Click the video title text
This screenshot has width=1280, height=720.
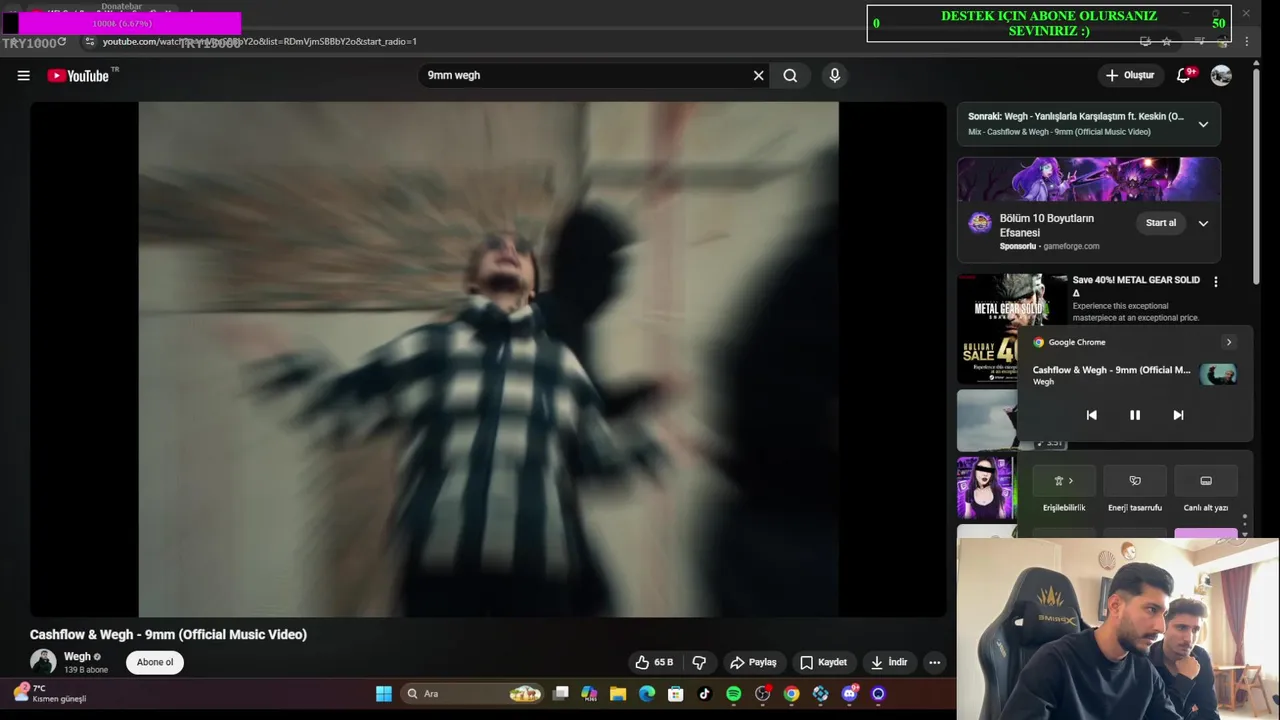(x=168, y=634)
